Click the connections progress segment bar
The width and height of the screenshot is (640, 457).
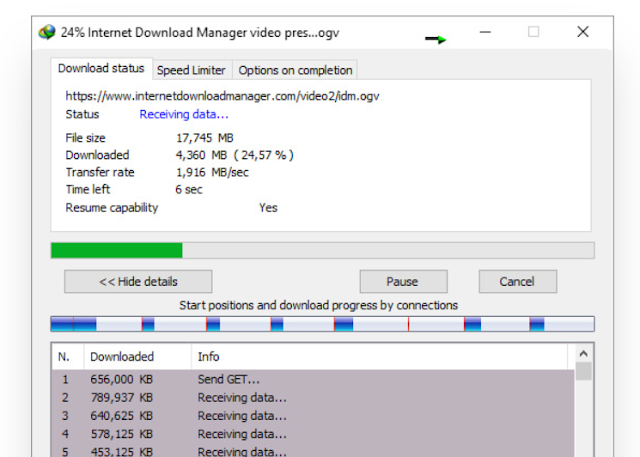[322, 324]
